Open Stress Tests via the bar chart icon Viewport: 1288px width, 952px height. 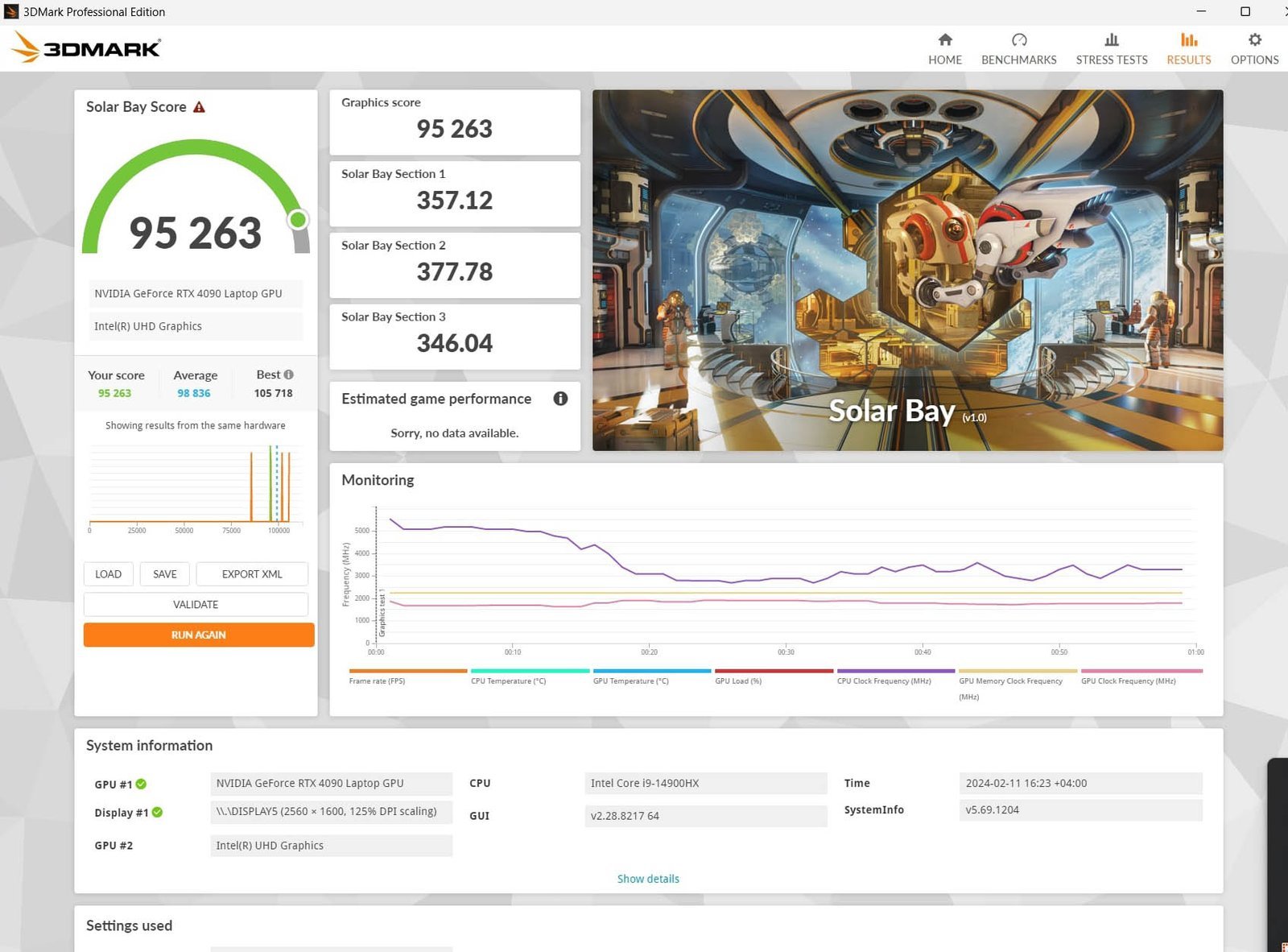tap(1111, 40)
